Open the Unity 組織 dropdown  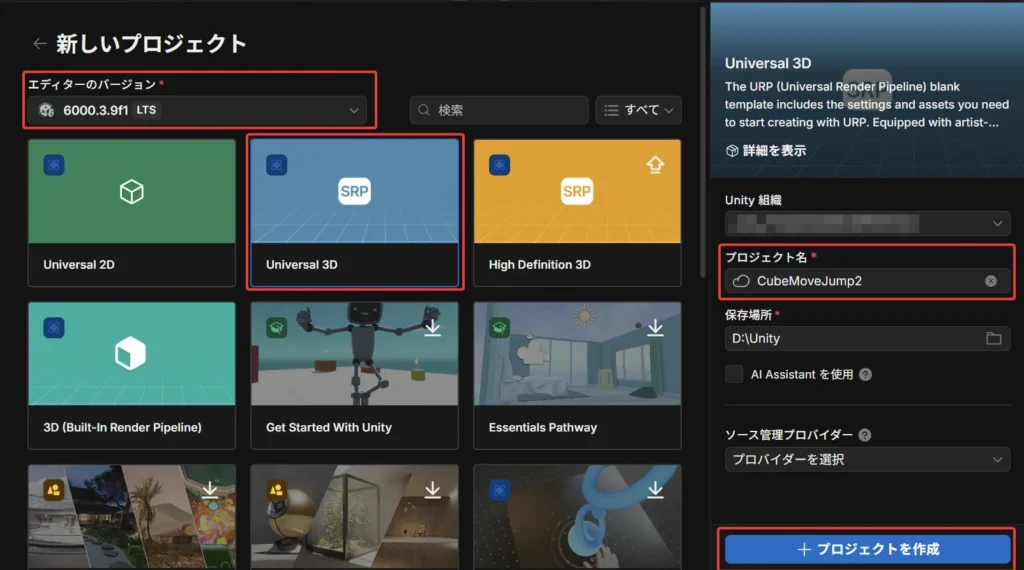click(x=867, y=224)
